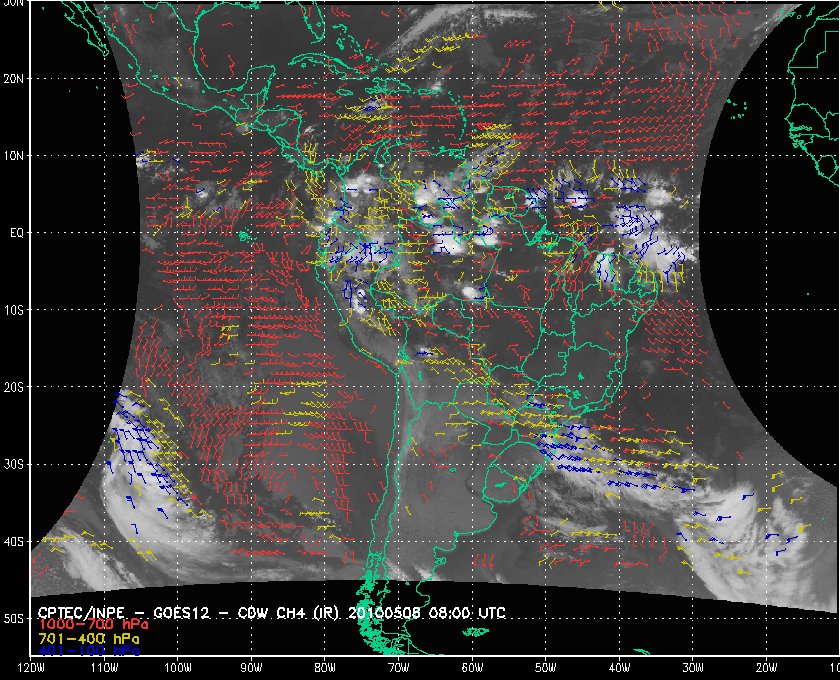Select the '100W' longitude label
Screen dimensions: 840x680
177,668
